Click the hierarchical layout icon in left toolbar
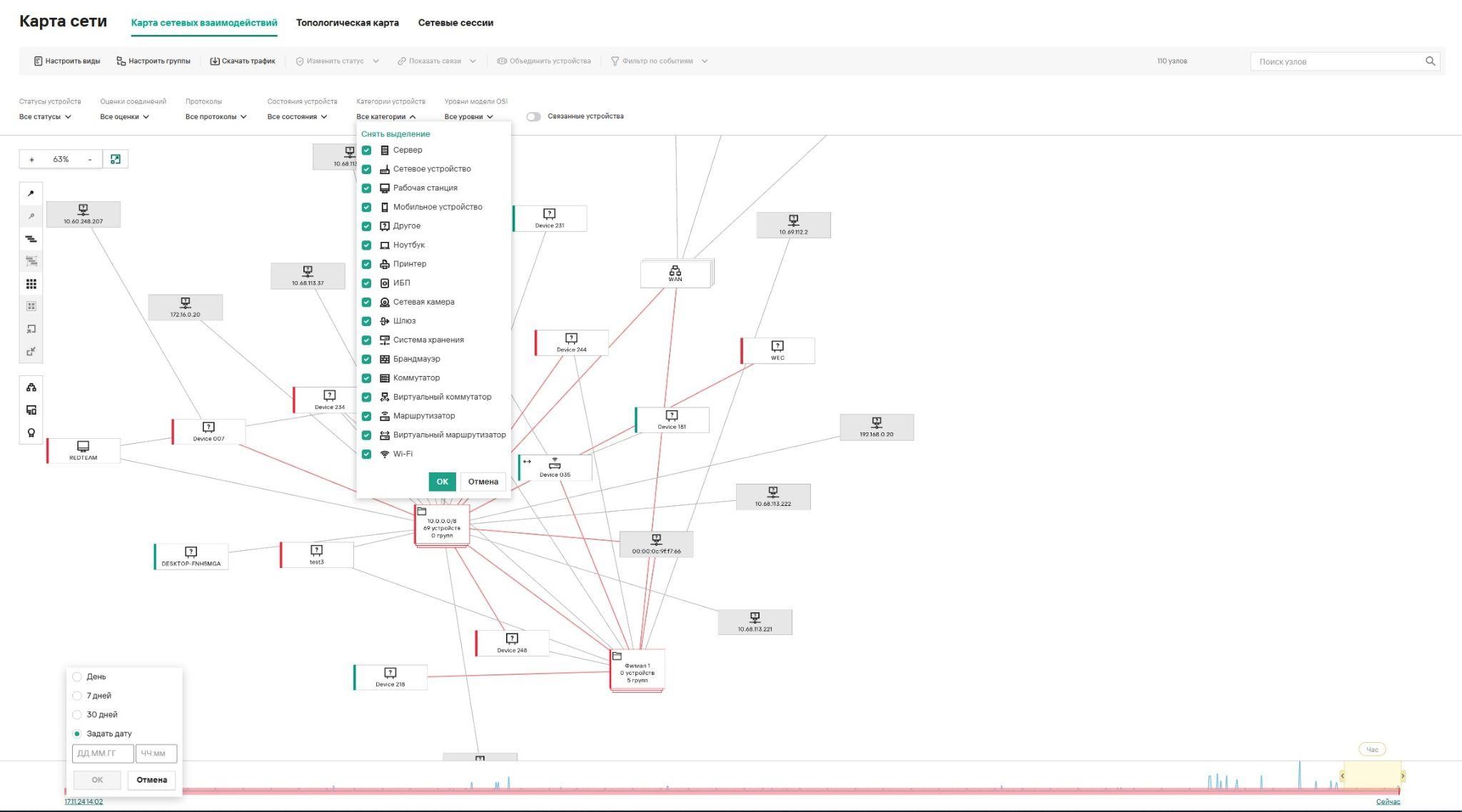This screenshot has width=1462, height=812. point(31,239)
